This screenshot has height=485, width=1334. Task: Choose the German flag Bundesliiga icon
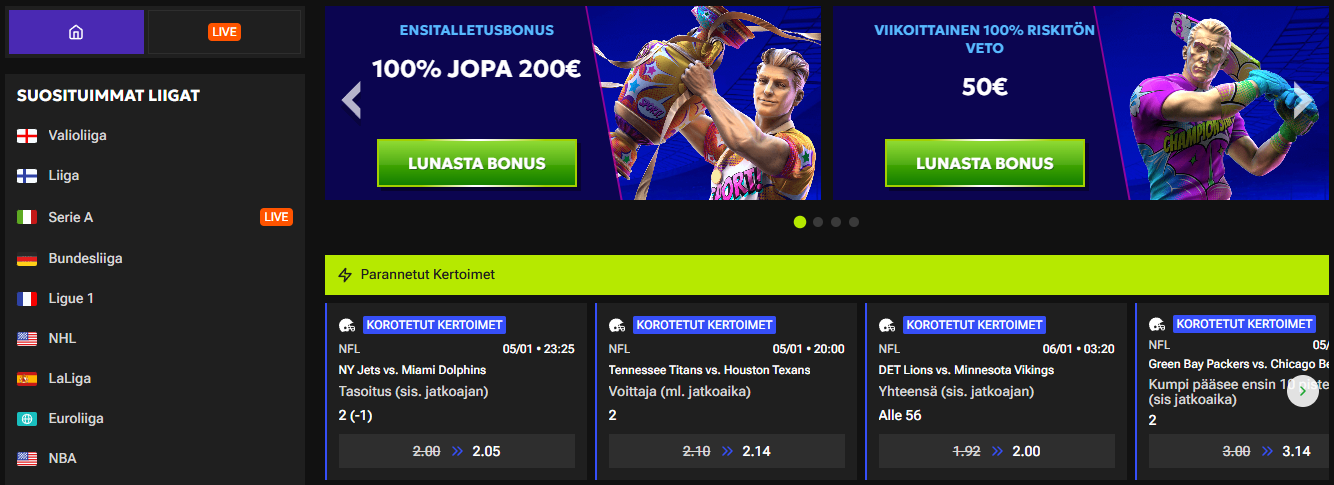click(x=27, y=259)
